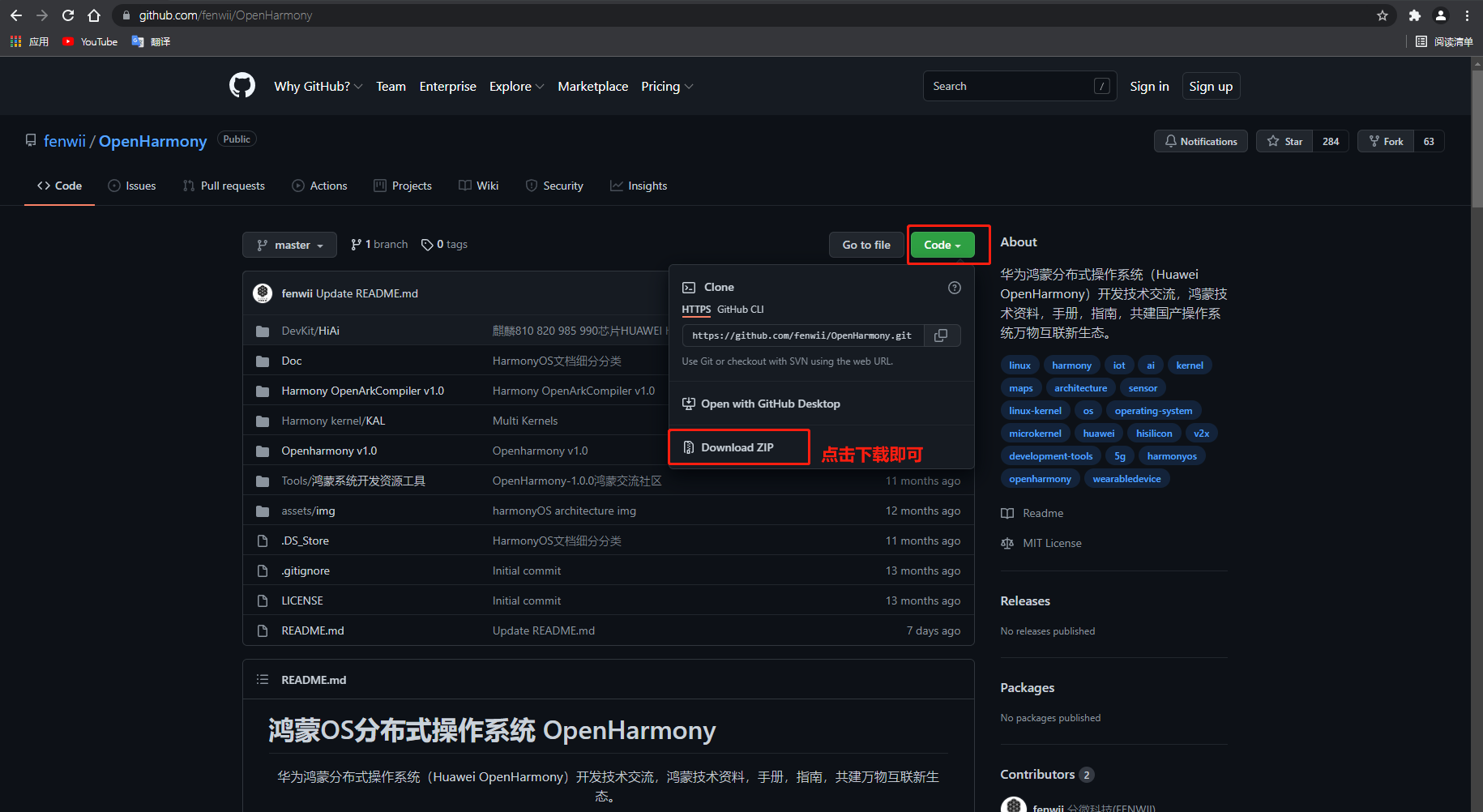Copy the clone URL with clipboard icon

coord(941,335)
